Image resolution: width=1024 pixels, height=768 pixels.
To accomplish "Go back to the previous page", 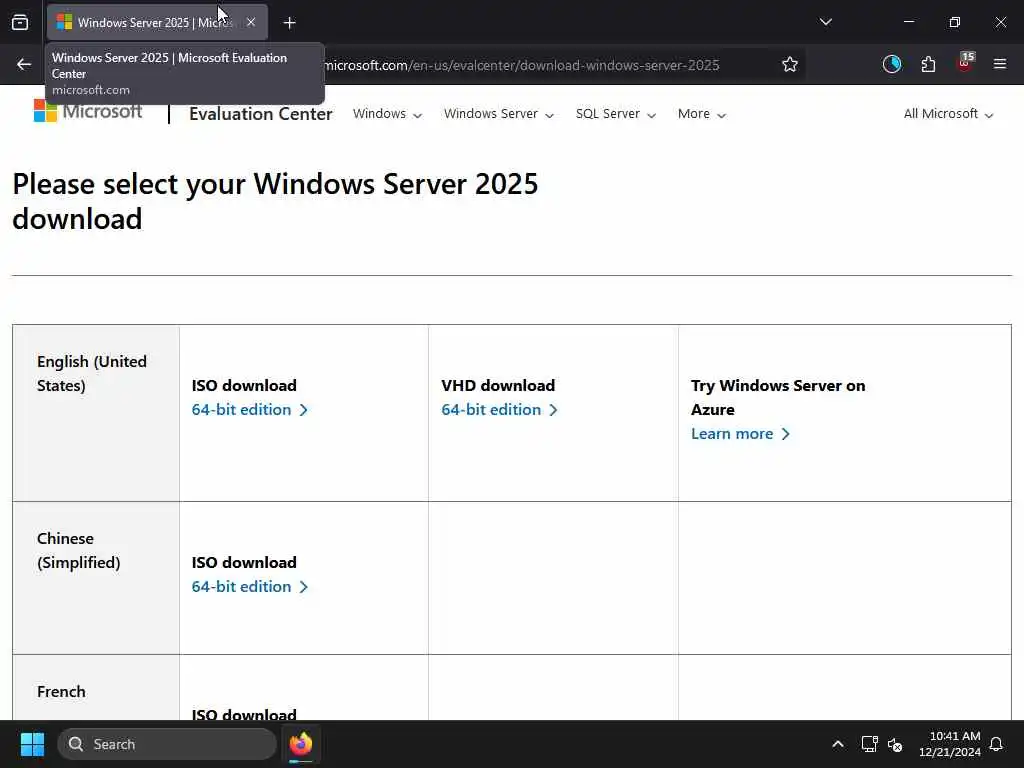I will (24, 64).
